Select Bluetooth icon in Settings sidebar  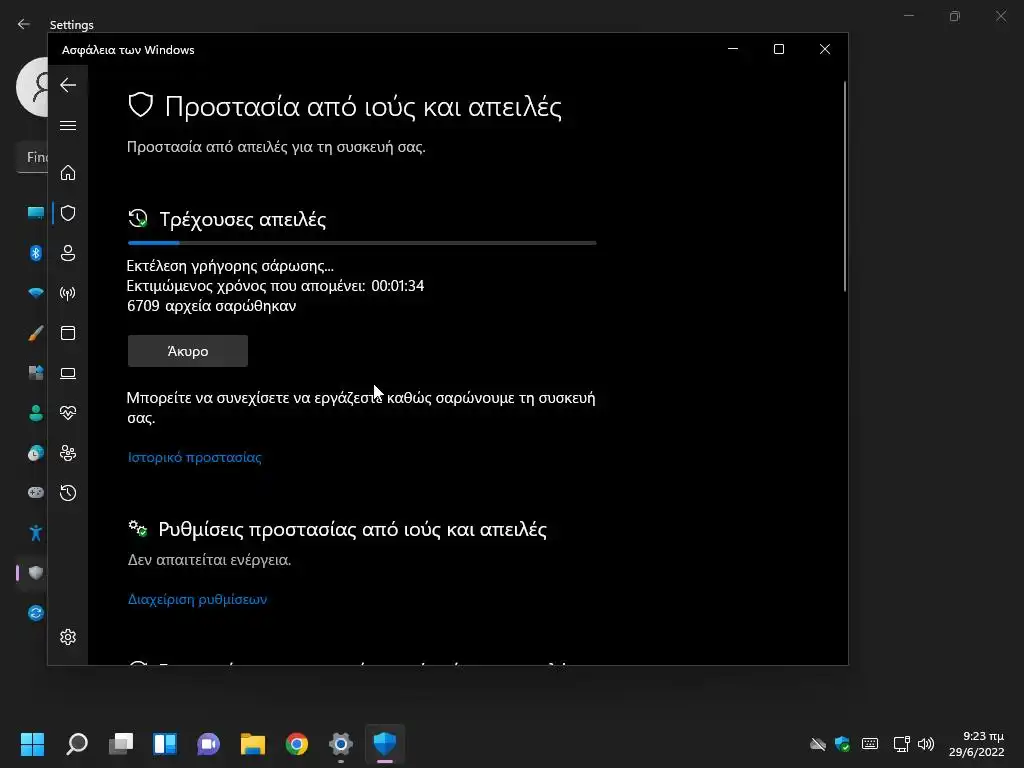[x=35, y=253]
